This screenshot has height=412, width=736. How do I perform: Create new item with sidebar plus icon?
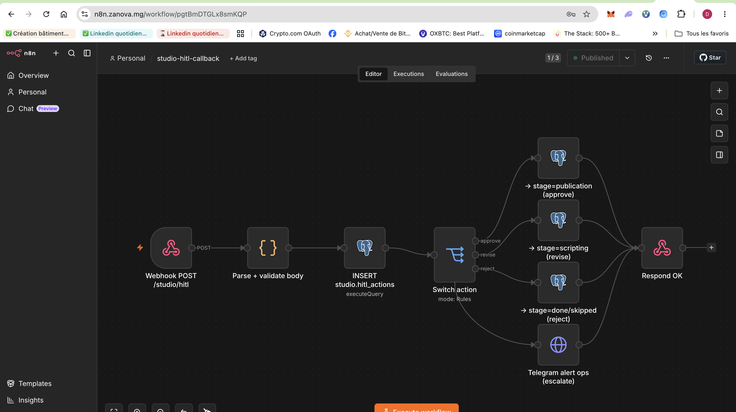[56, 53]
